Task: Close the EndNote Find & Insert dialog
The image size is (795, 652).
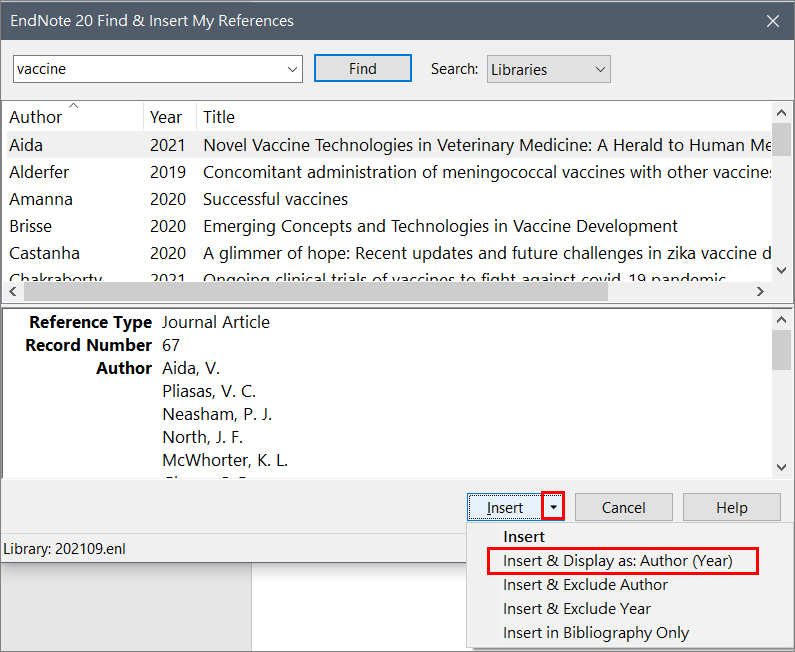Action: (x=773, y=21)
